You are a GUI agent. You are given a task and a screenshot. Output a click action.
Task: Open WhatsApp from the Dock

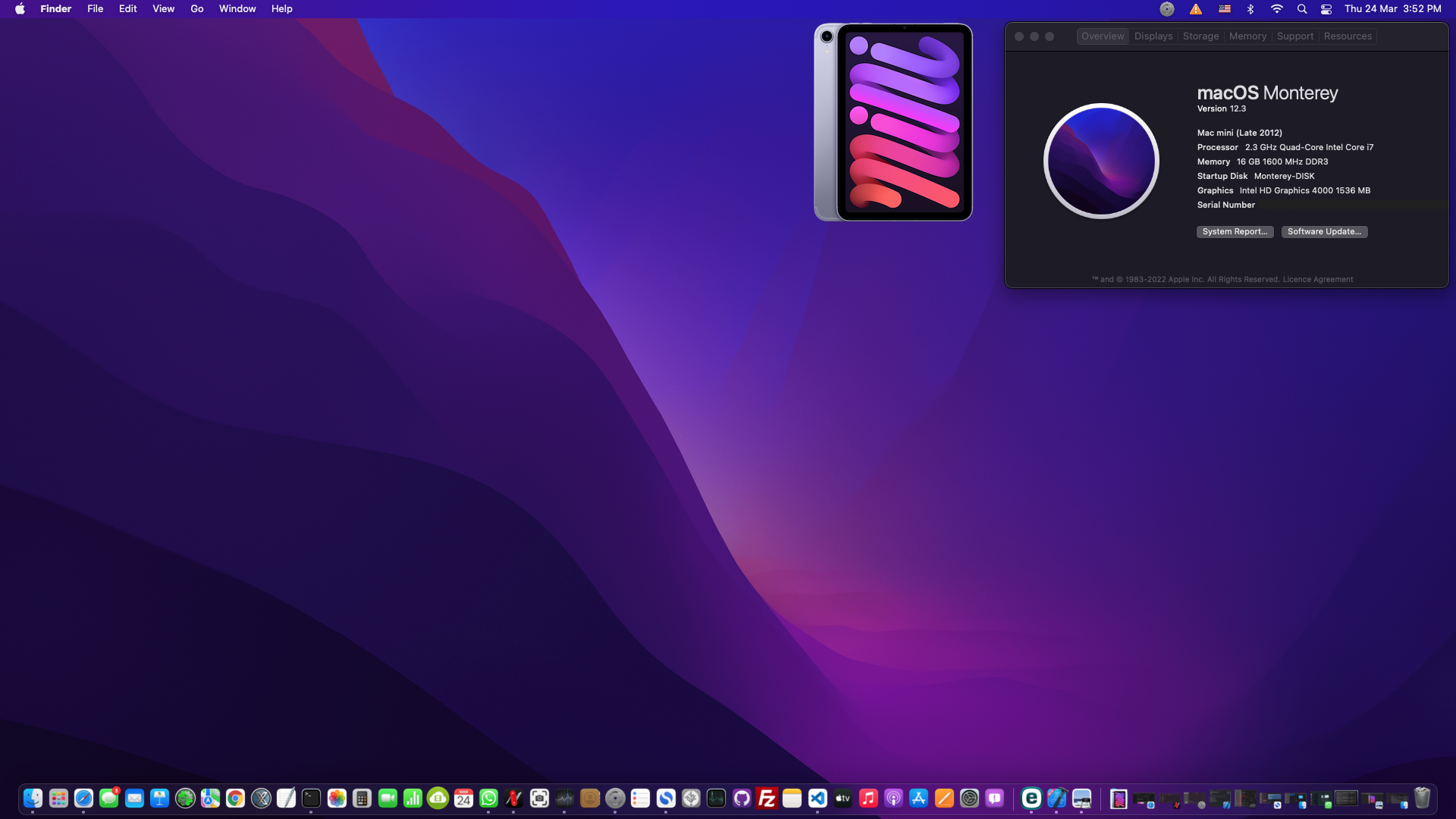pyautogui.click(x=488, y=799)
